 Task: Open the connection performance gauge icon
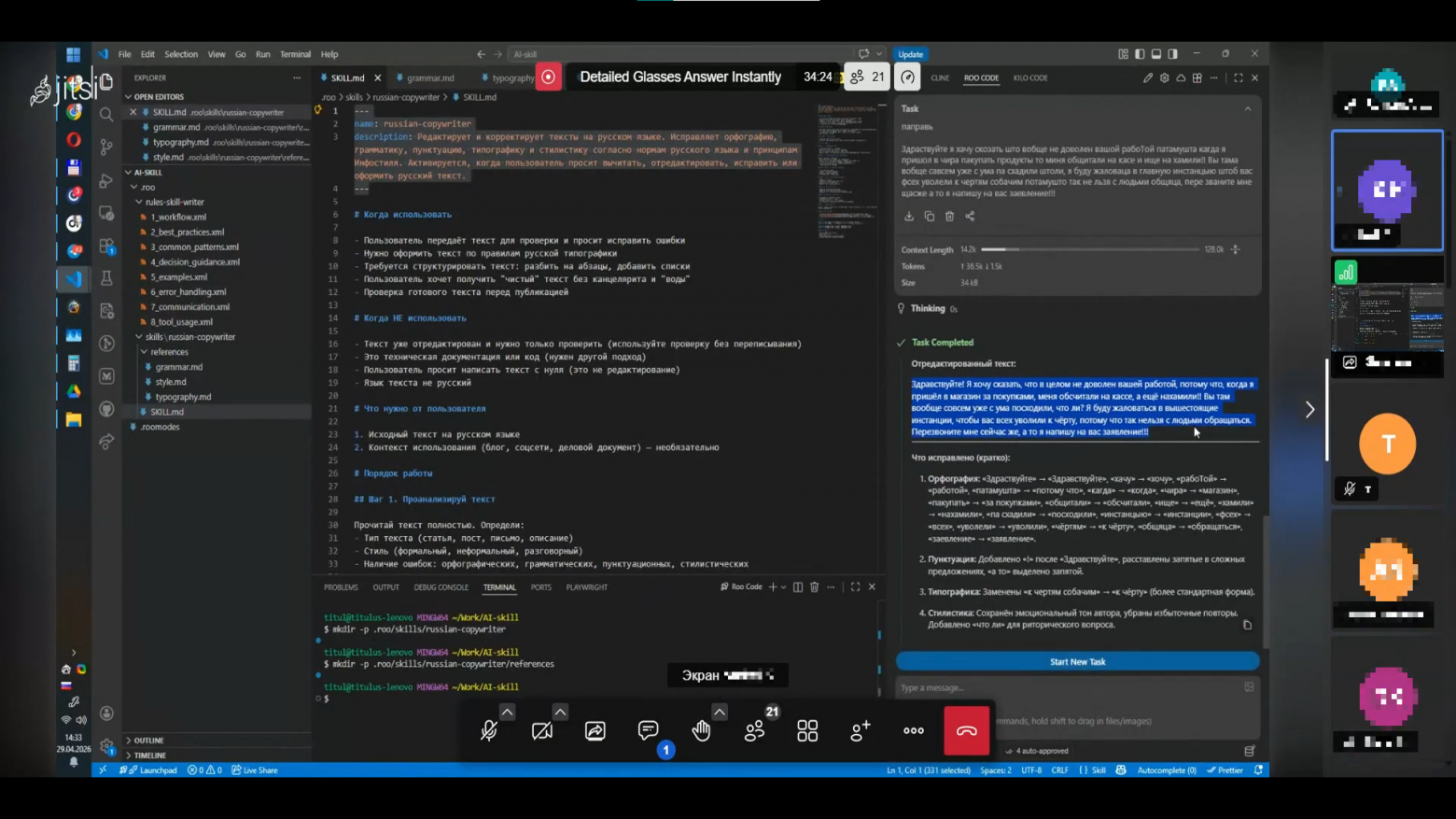point(907,77)
